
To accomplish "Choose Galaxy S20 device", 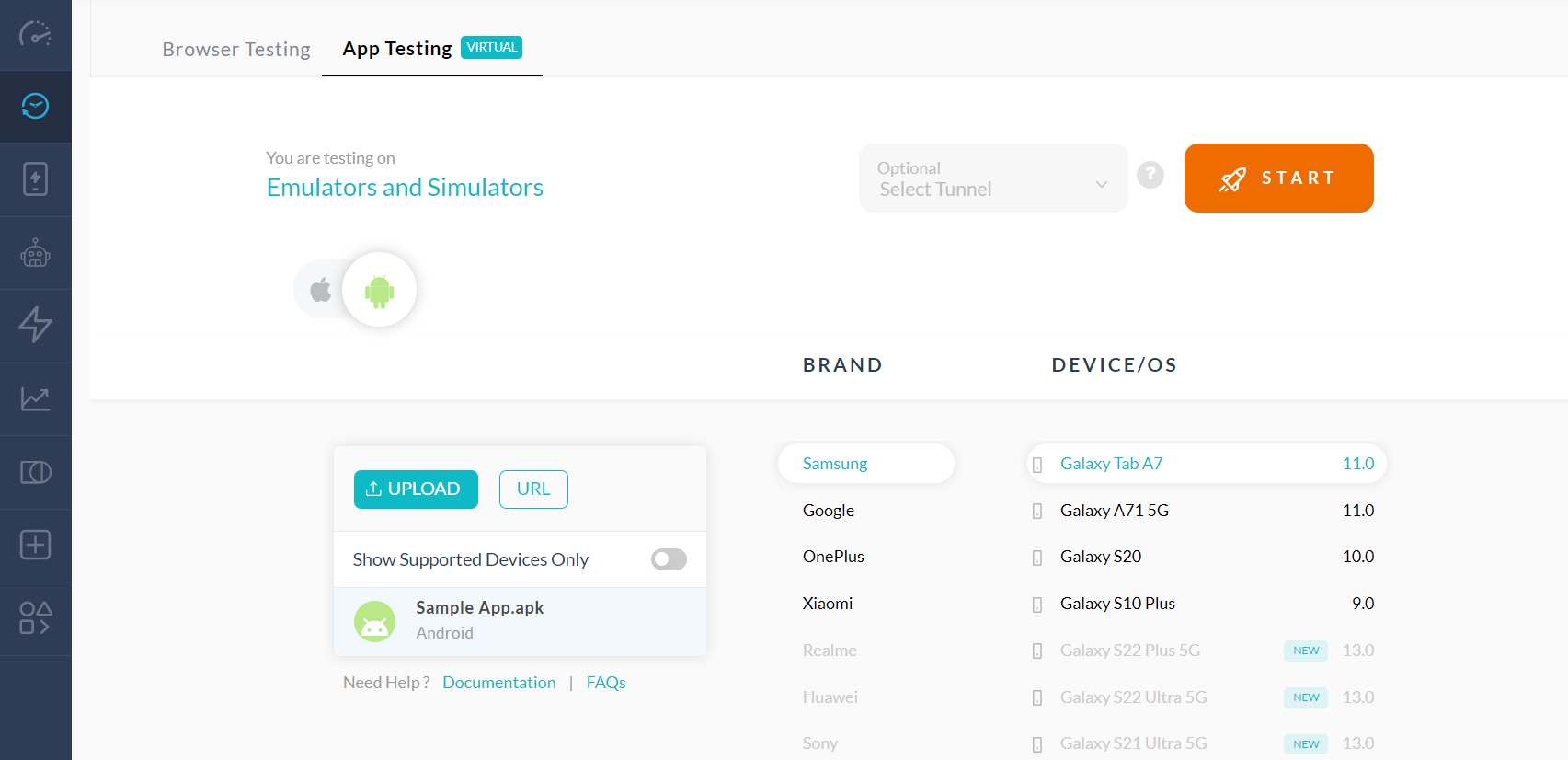I will [1207, 557].
